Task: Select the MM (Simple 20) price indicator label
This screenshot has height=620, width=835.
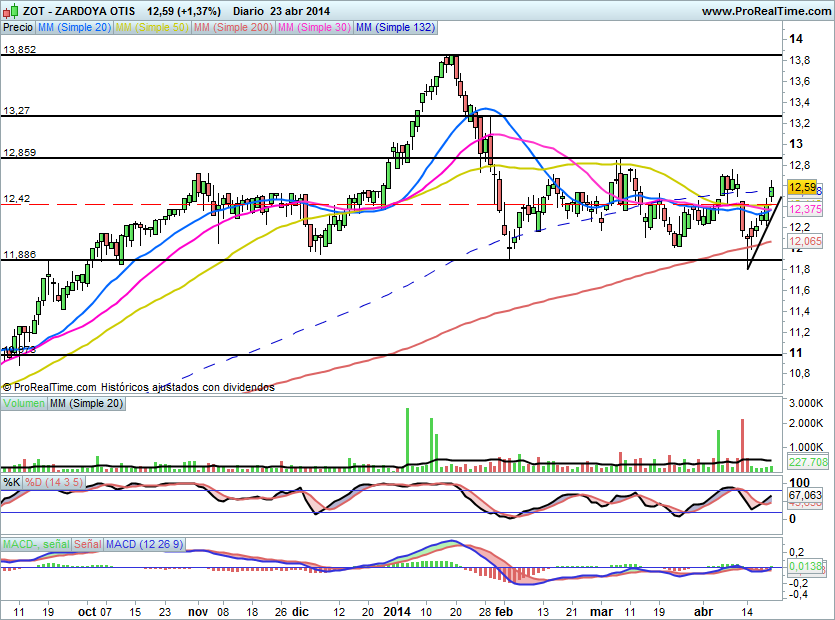Action: coord(74,27)
